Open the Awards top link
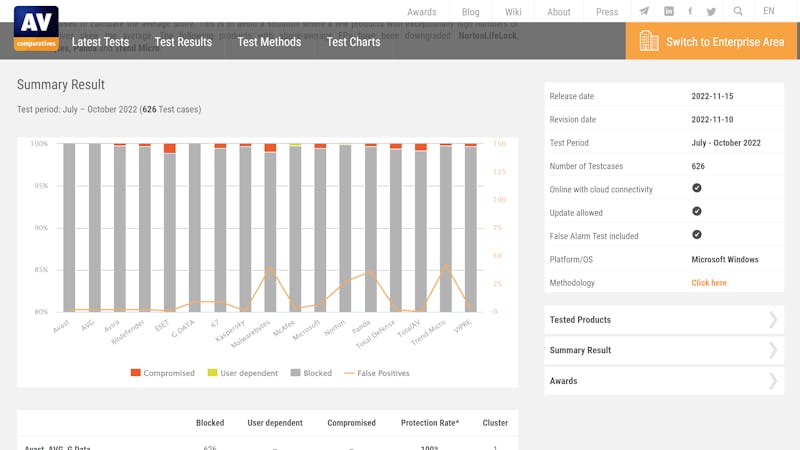The image size is (800, 450). click(421, 12)
